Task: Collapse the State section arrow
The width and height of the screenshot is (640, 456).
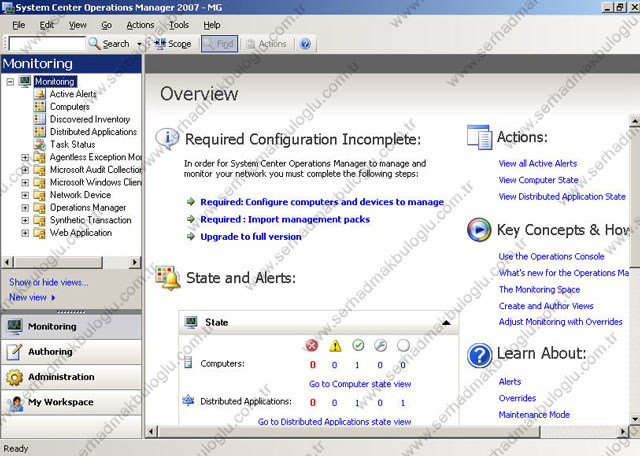Action: coord(446,323)
